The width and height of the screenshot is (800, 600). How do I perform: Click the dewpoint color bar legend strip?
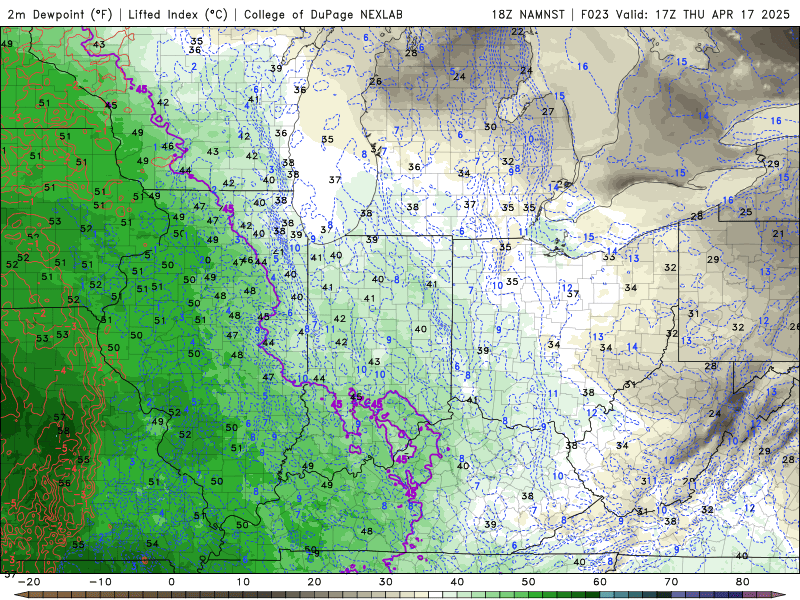click(400, 595)
